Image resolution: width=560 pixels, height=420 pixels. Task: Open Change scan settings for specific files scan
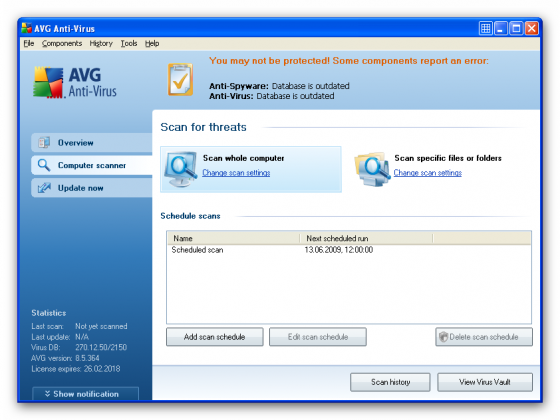[x=428, y=173]
